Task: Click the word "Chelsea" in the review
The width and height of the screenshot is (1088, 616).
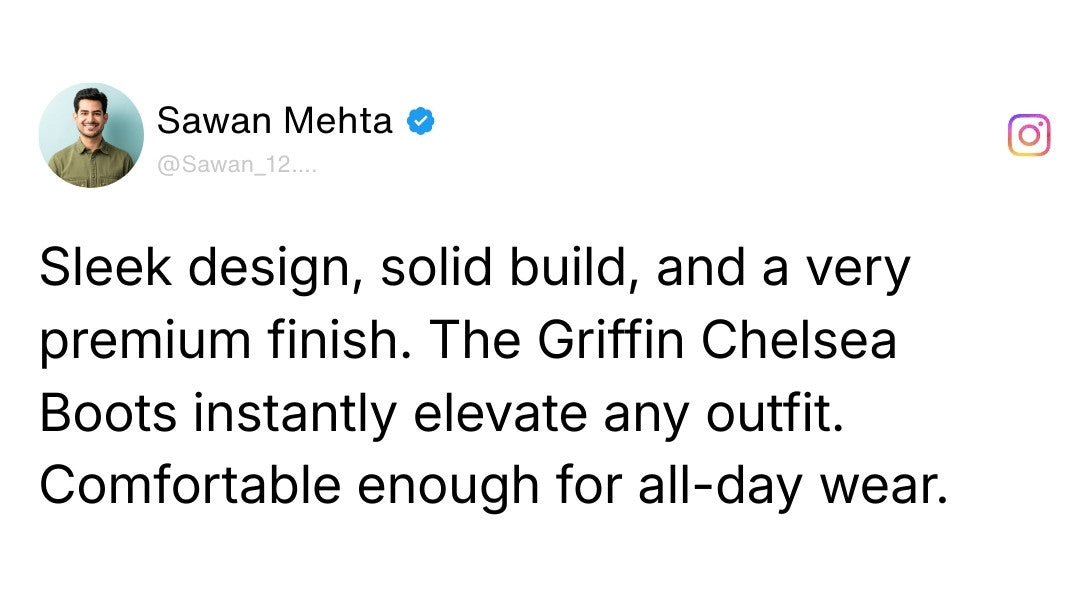Action: (797, 343)
